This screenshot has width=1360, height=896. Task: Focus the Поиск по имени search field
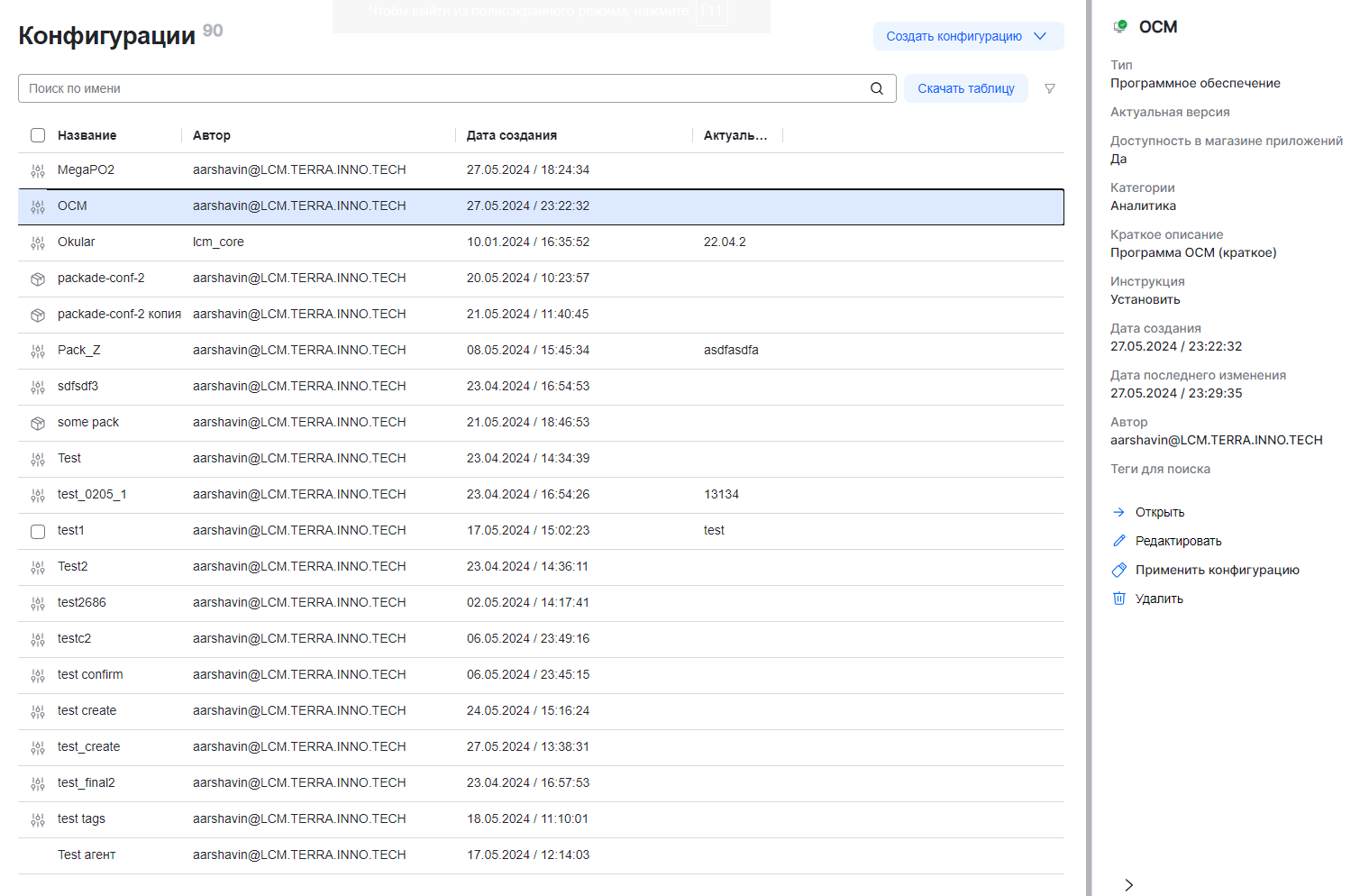tap(442, 88)
